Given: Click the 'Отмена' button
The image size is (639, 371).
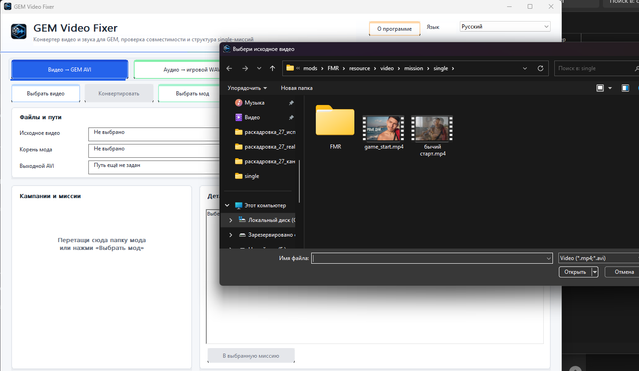Looking at the screenshot, I should (x=622, y=272).
